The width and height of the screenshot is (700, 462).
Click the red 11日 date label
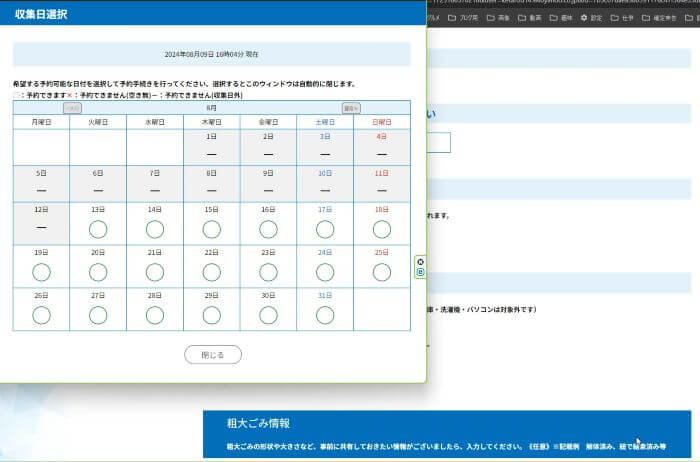[382, 173]
